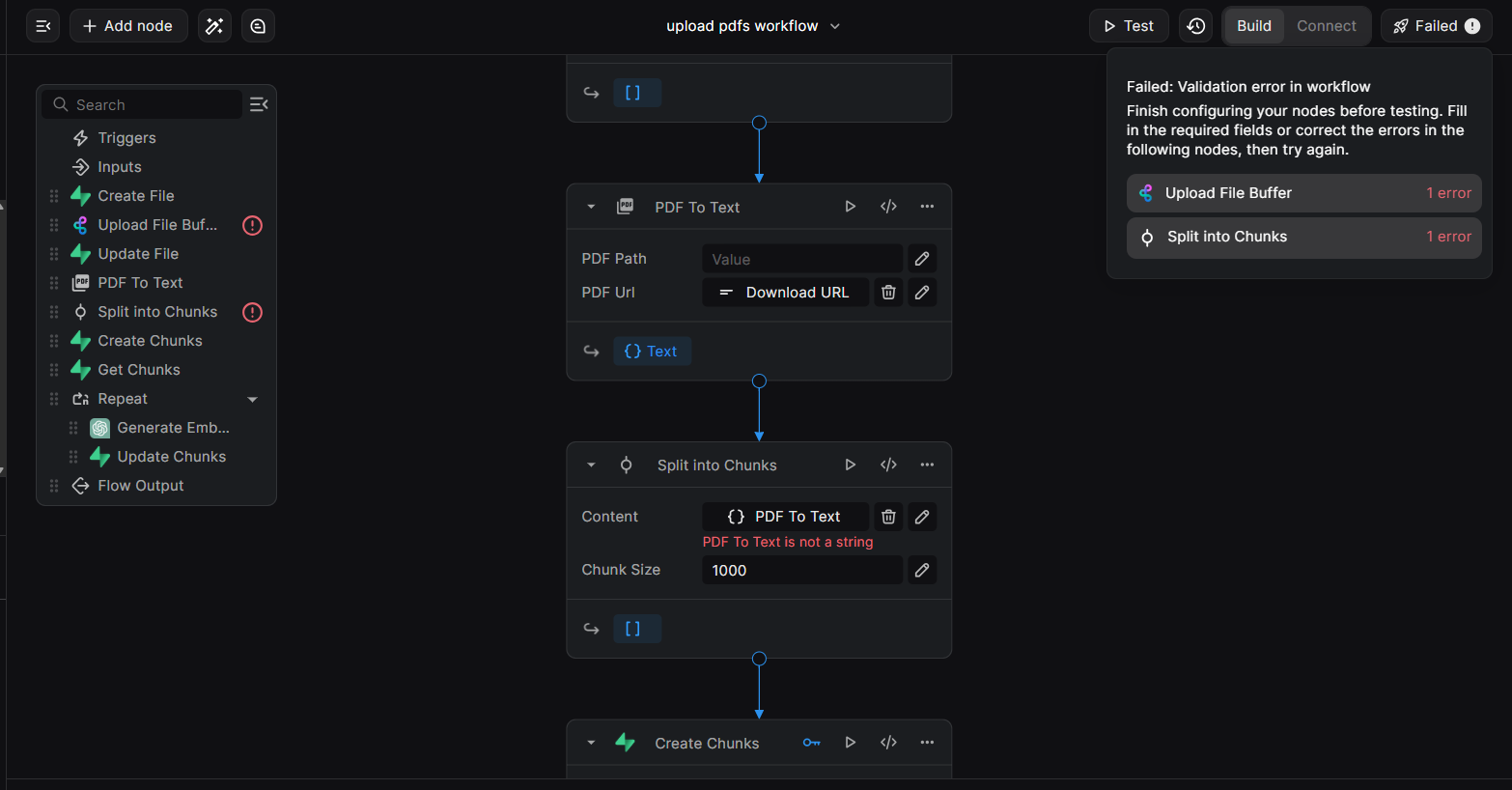Open the chat/comments icon in top toolbar

pos(257,25)
